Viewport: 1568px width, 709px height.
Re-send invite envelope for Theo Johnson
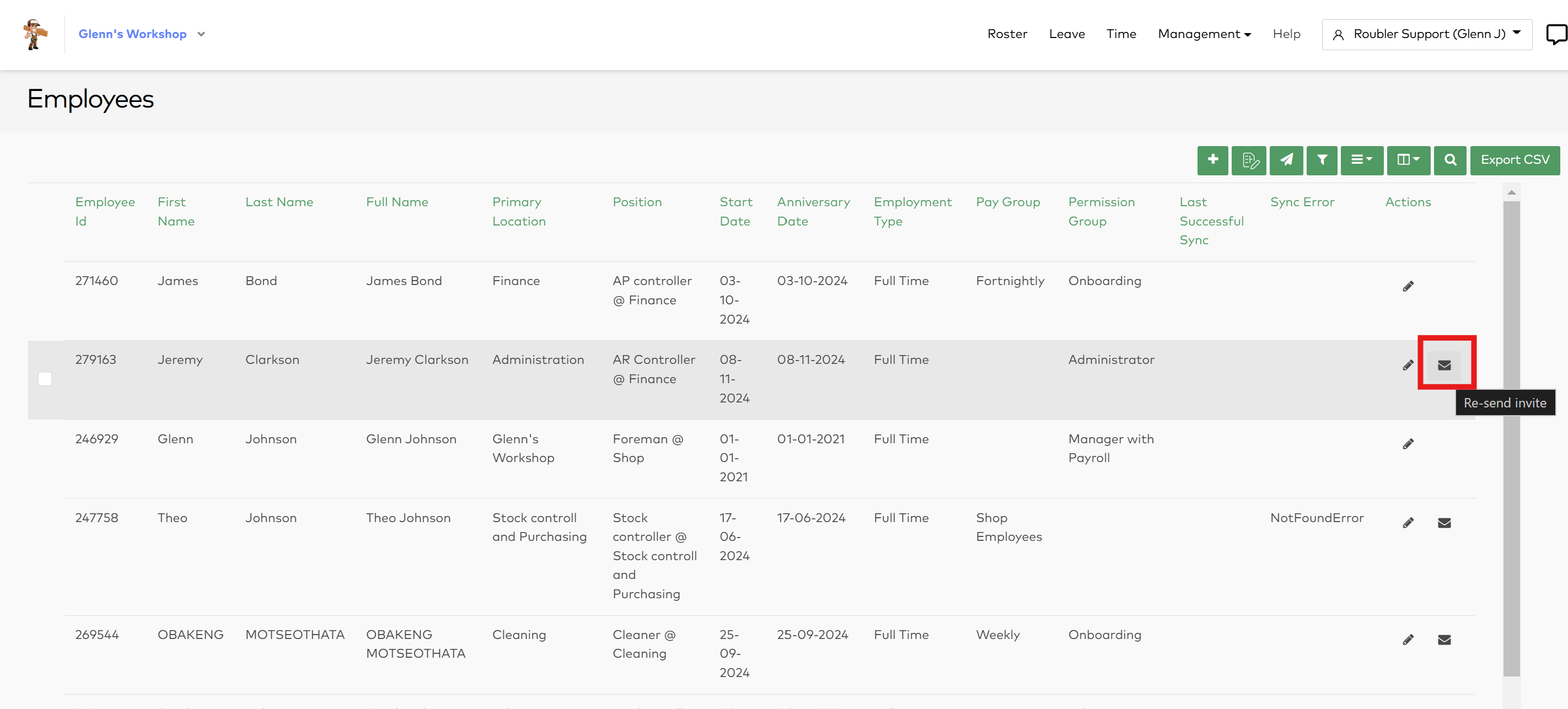1444,523
